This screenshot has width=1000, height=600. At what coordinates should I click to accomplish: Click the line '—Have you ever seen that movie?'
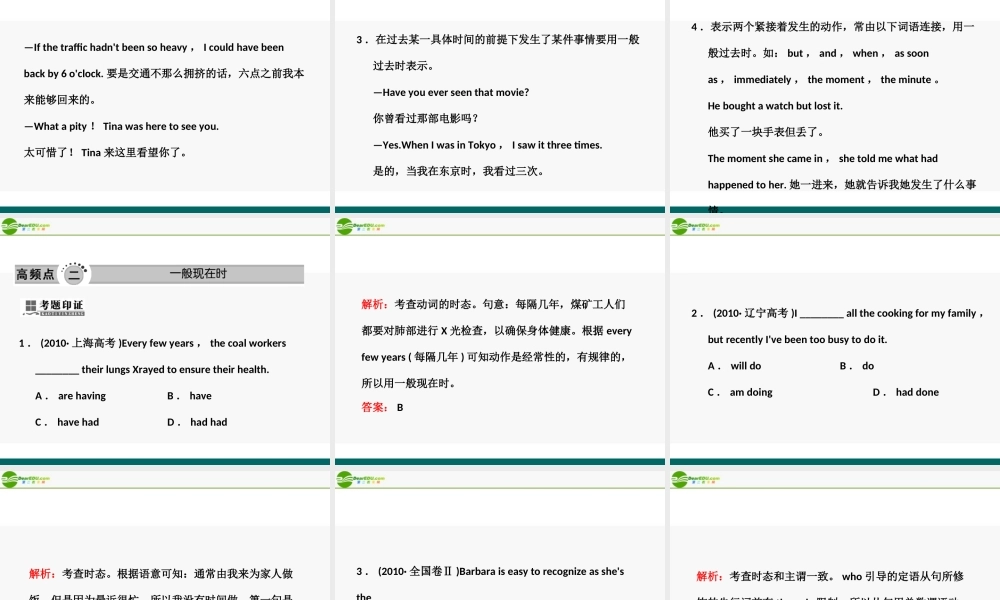[452, 92]
